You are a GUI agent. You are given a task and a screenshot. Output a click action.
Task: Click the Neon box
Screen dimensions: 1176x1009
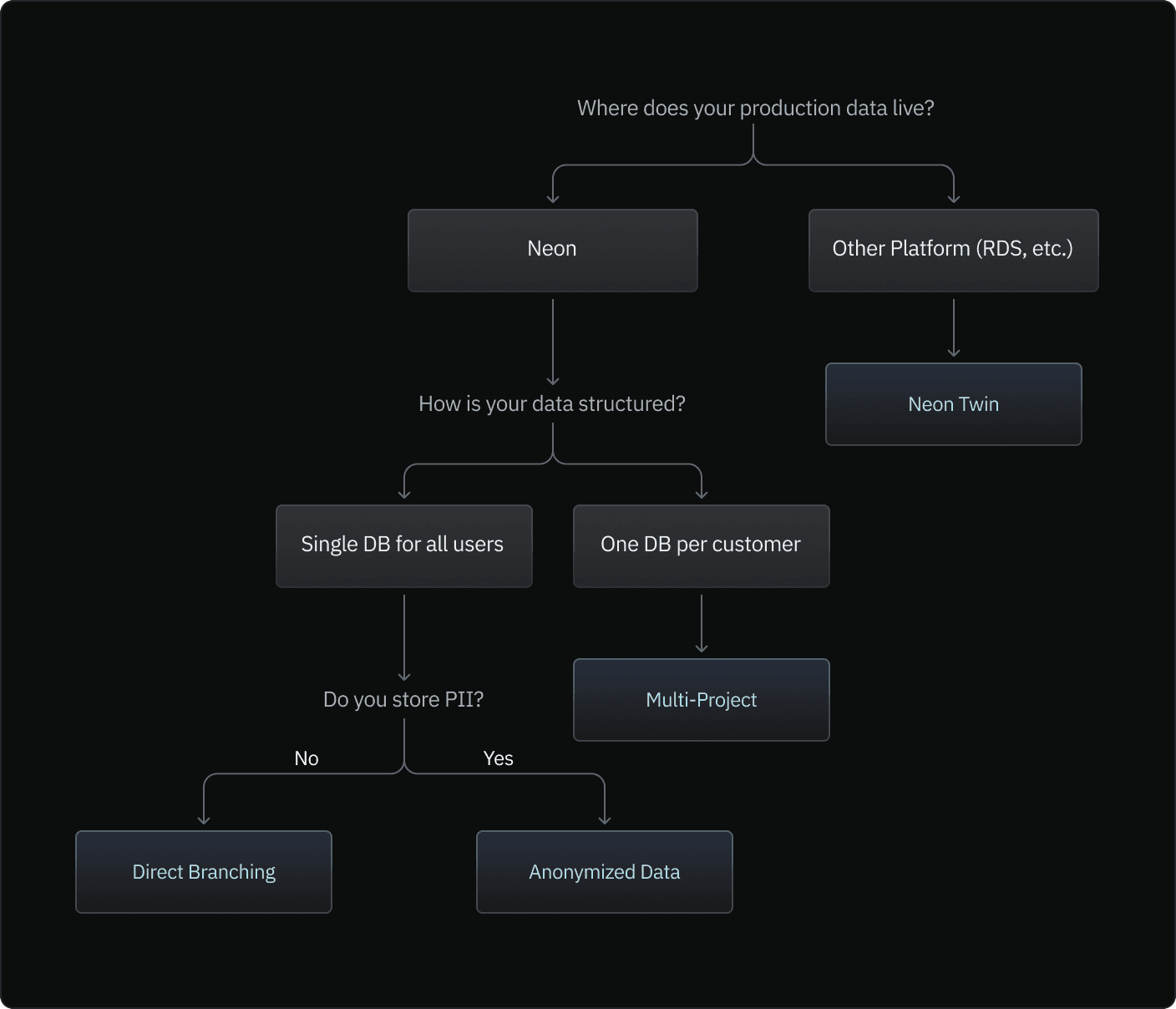click(x=552, y=250)
